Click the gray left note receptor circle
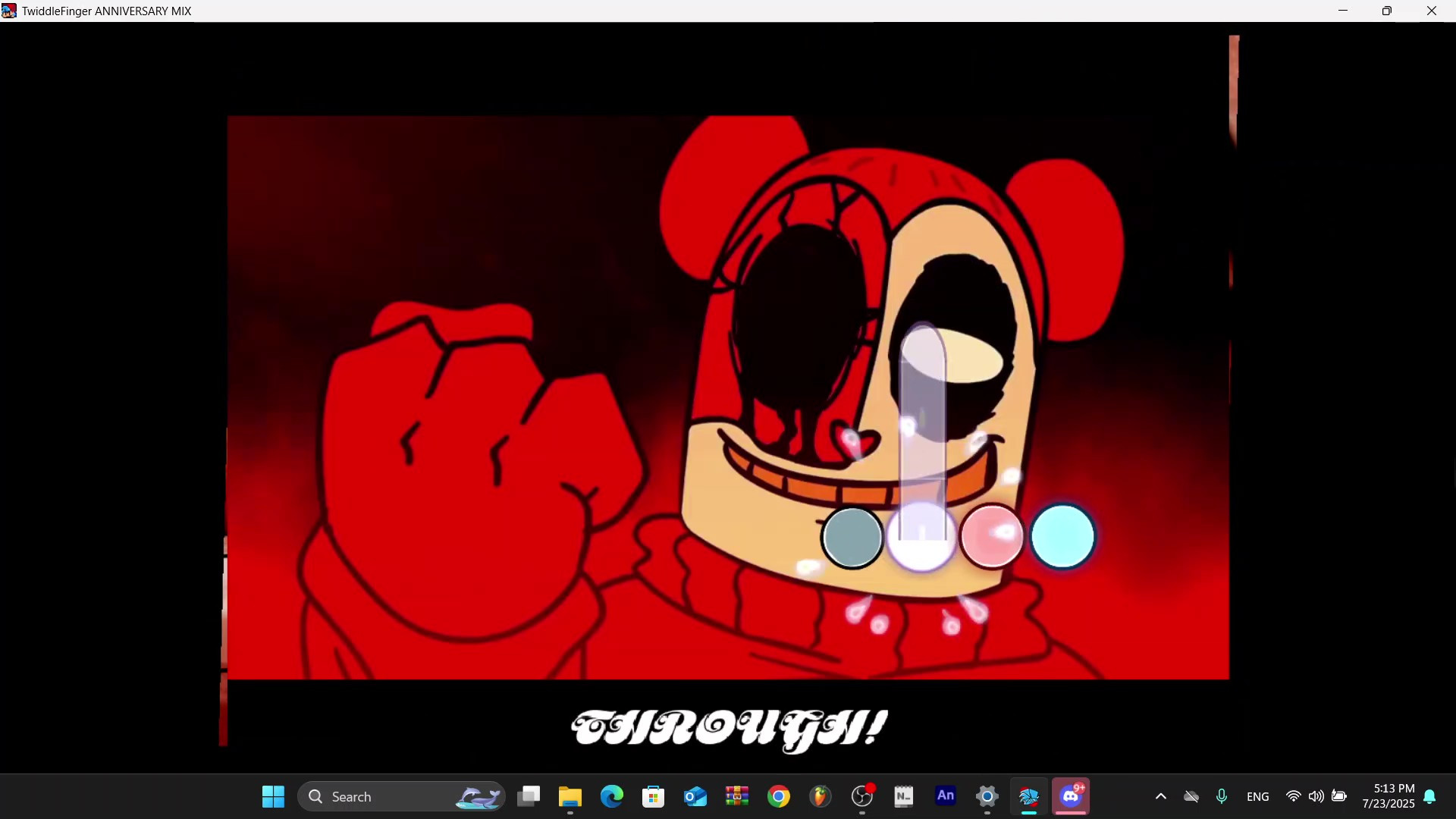This screenshot has width=1456, height=819. coord(852,538)
